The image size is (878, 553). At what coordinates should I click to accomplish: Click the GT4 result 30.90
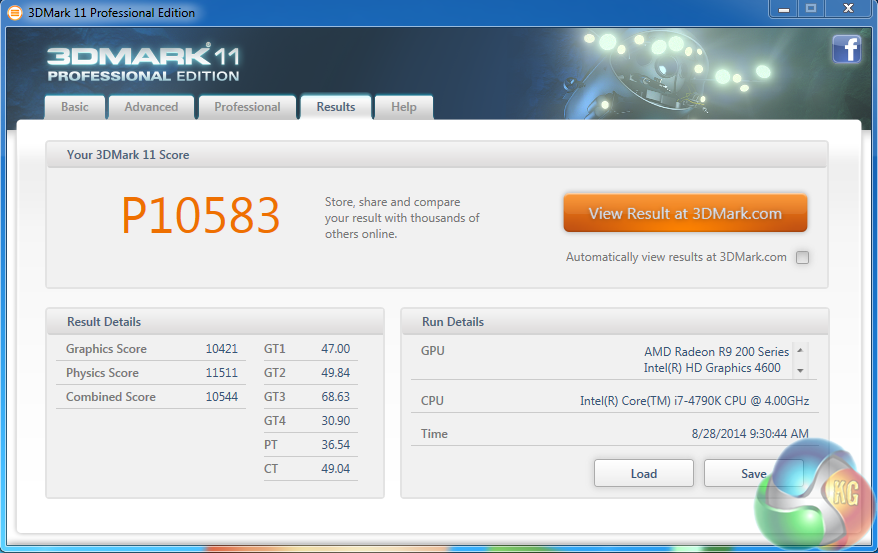click(335, 421)
